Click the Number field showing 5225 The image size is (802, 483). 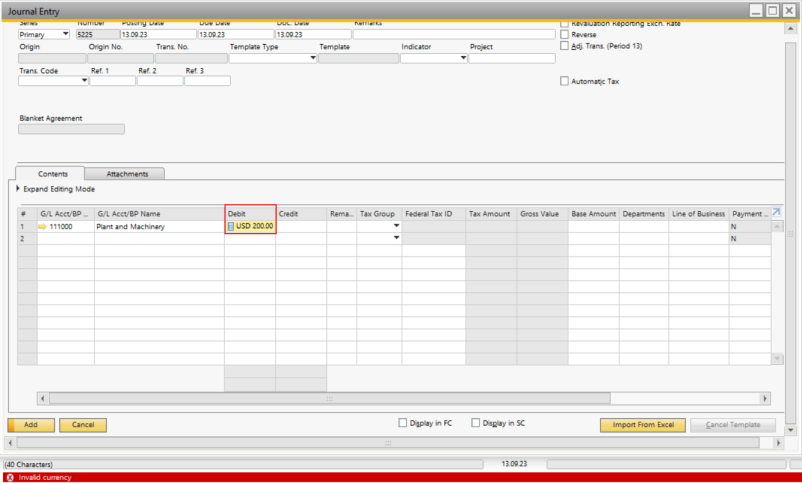click(97, 34)
